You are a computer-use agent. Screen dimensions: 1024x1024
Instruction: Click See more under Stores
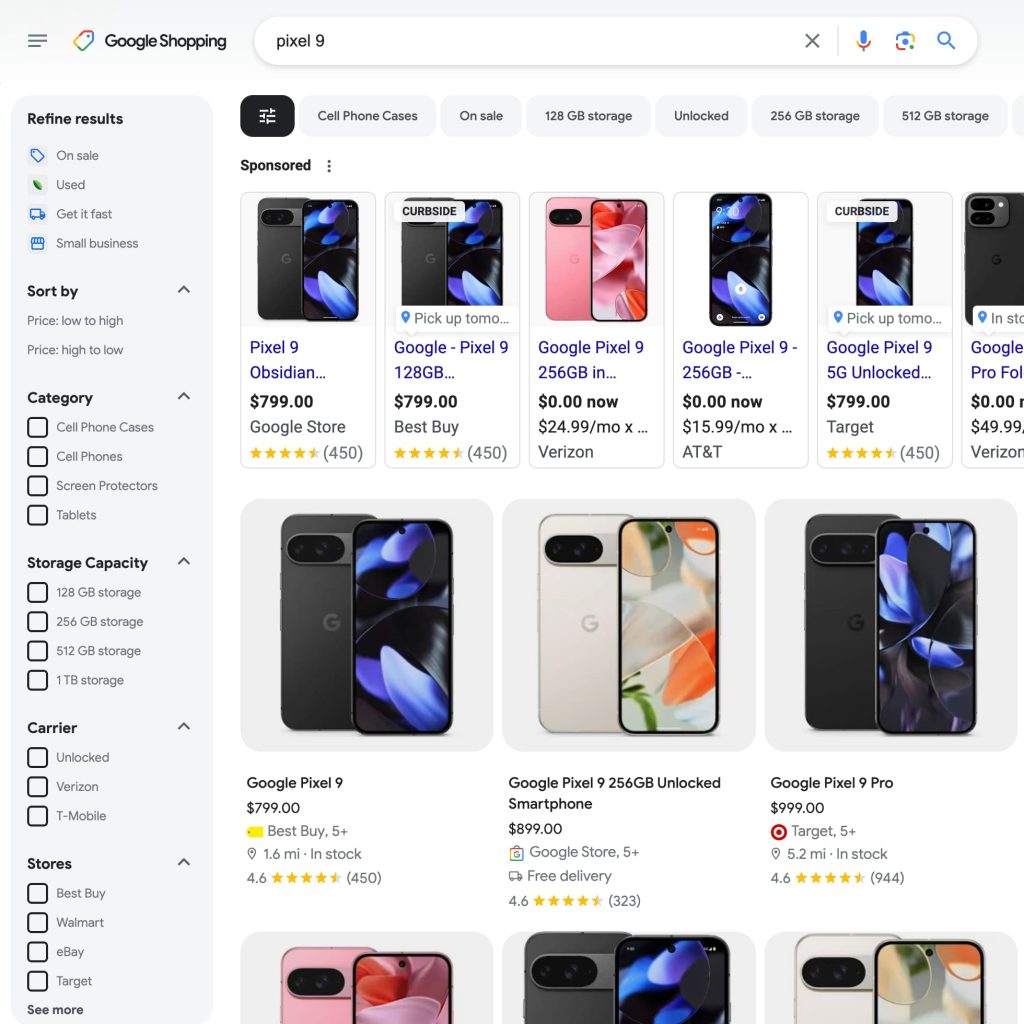click(55, 1010)
